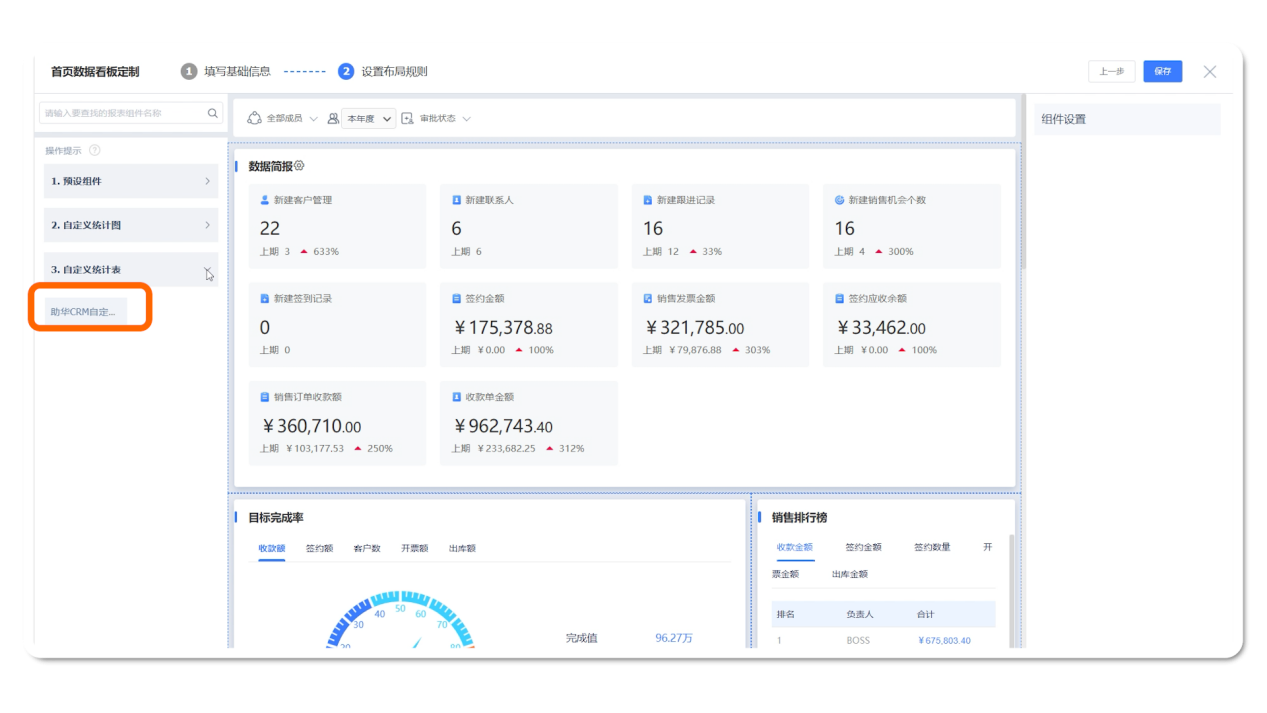Select 签约数量 tab in 销售排行榜
Screen dimensions: 1267x713
pyautogui.click(x=931, y=547)
